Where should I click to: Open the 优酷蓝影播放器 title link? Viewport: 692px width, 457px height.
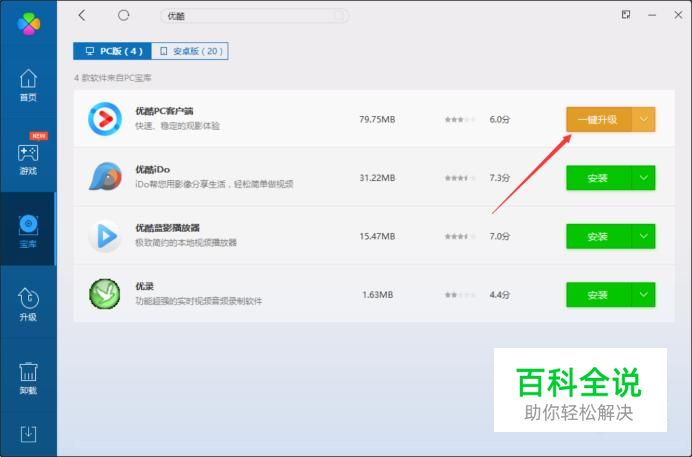click(167, 228)
